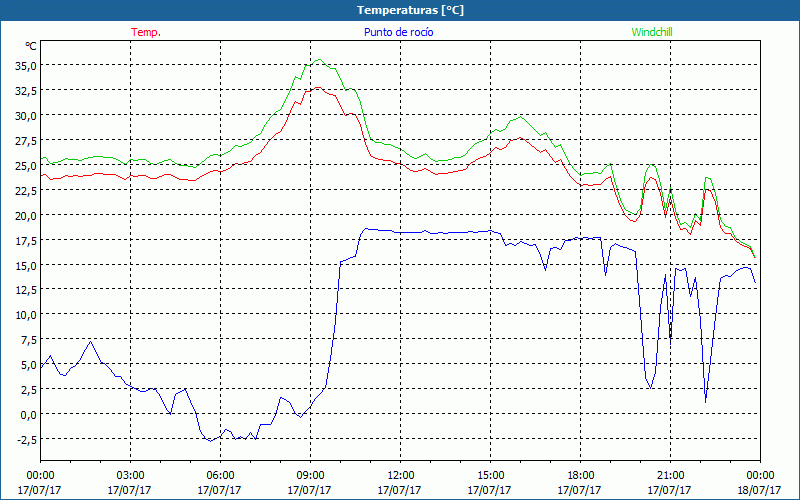Click the 09:00 time axis label
Image resolution: width=800 pixels, height=500 pixels.
[x=310, y=476]
